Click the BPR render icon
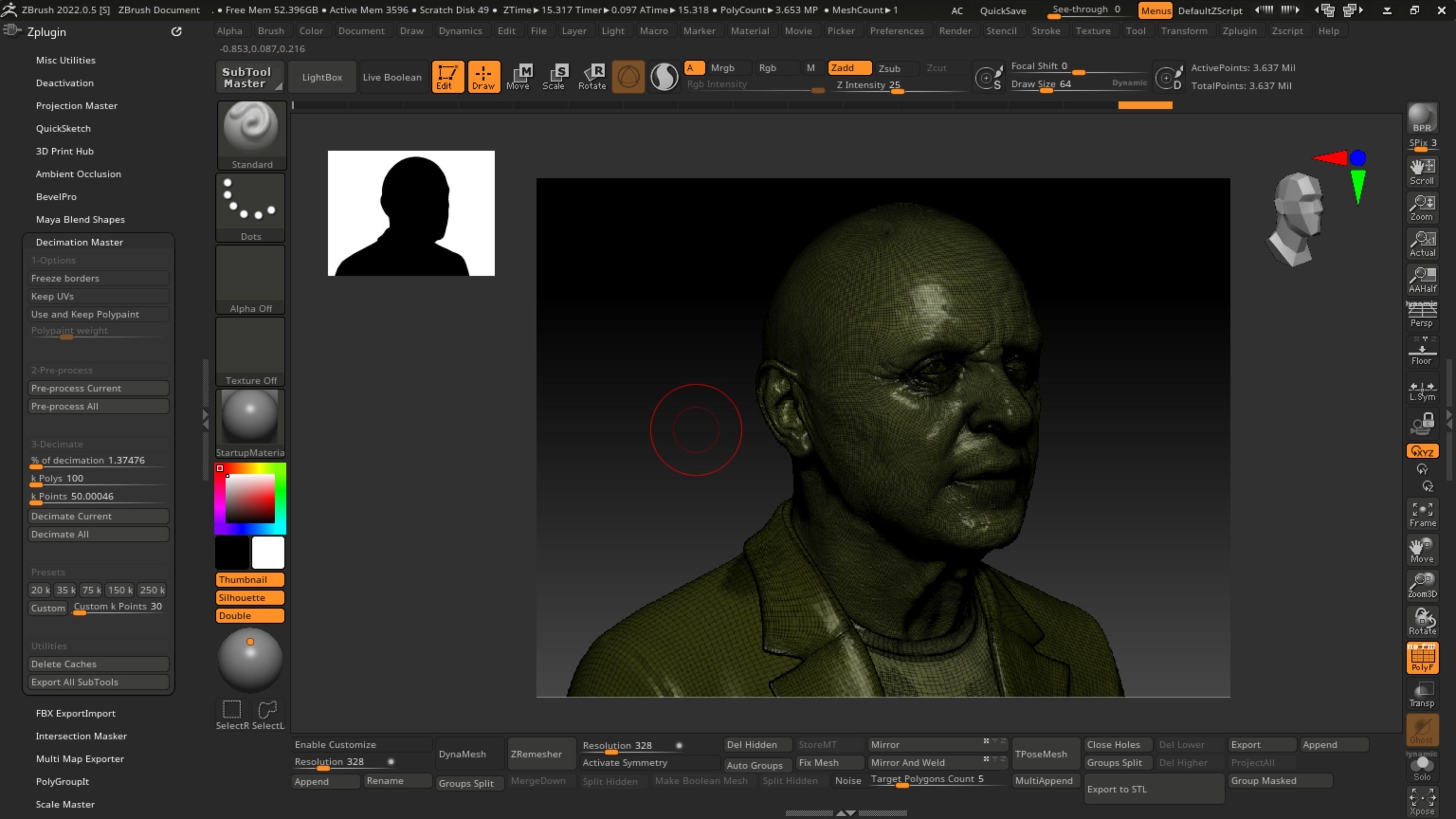The image size is (1456, 819). pyautogui.click(x=1422, y=118)
